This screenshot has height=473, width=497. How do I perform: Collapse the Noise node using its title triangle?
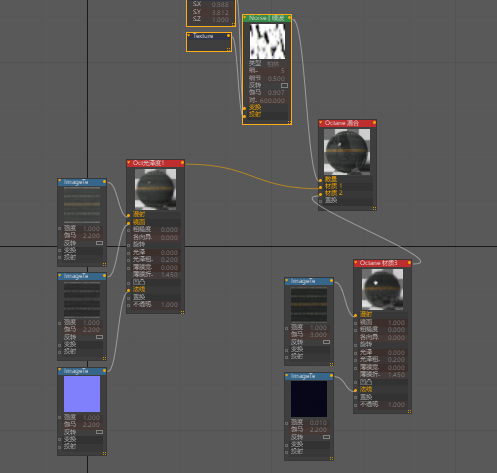coord(245,18)
